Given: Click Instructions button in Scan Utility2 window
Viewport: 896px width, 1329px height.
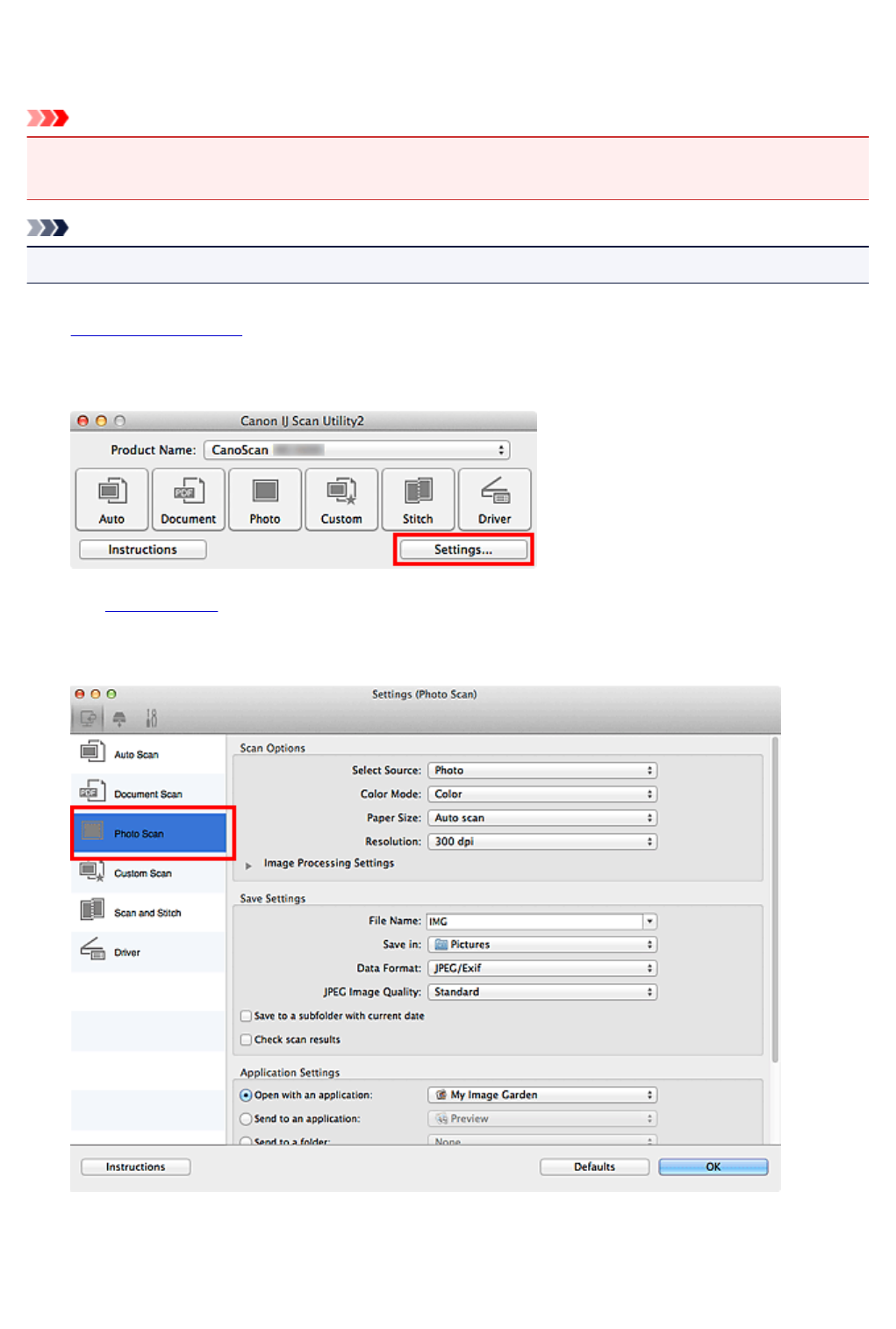Looking at the screenshot, I should click(x=143, y=550).
